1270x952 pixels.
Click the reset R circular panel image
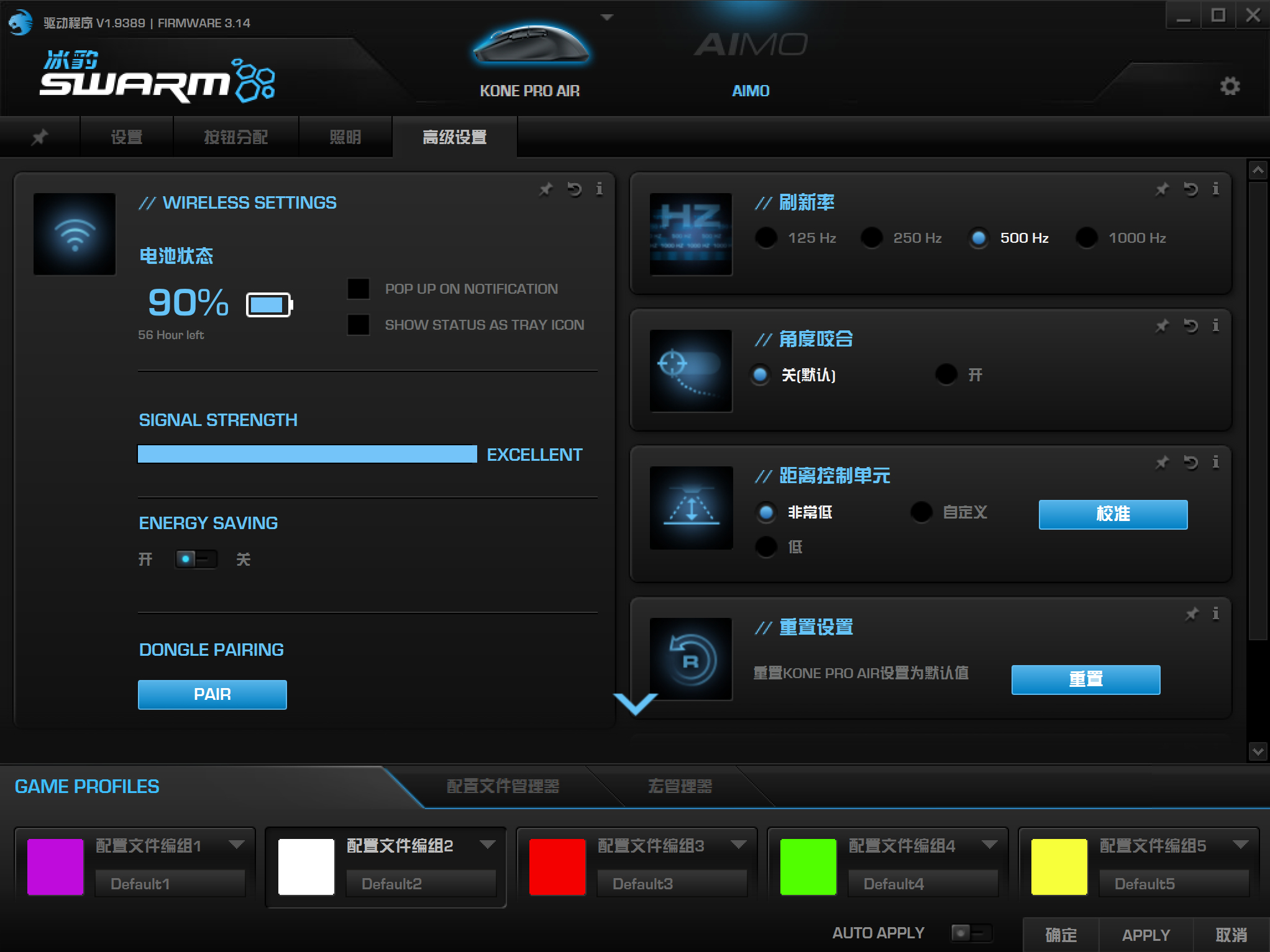point(691,659)
